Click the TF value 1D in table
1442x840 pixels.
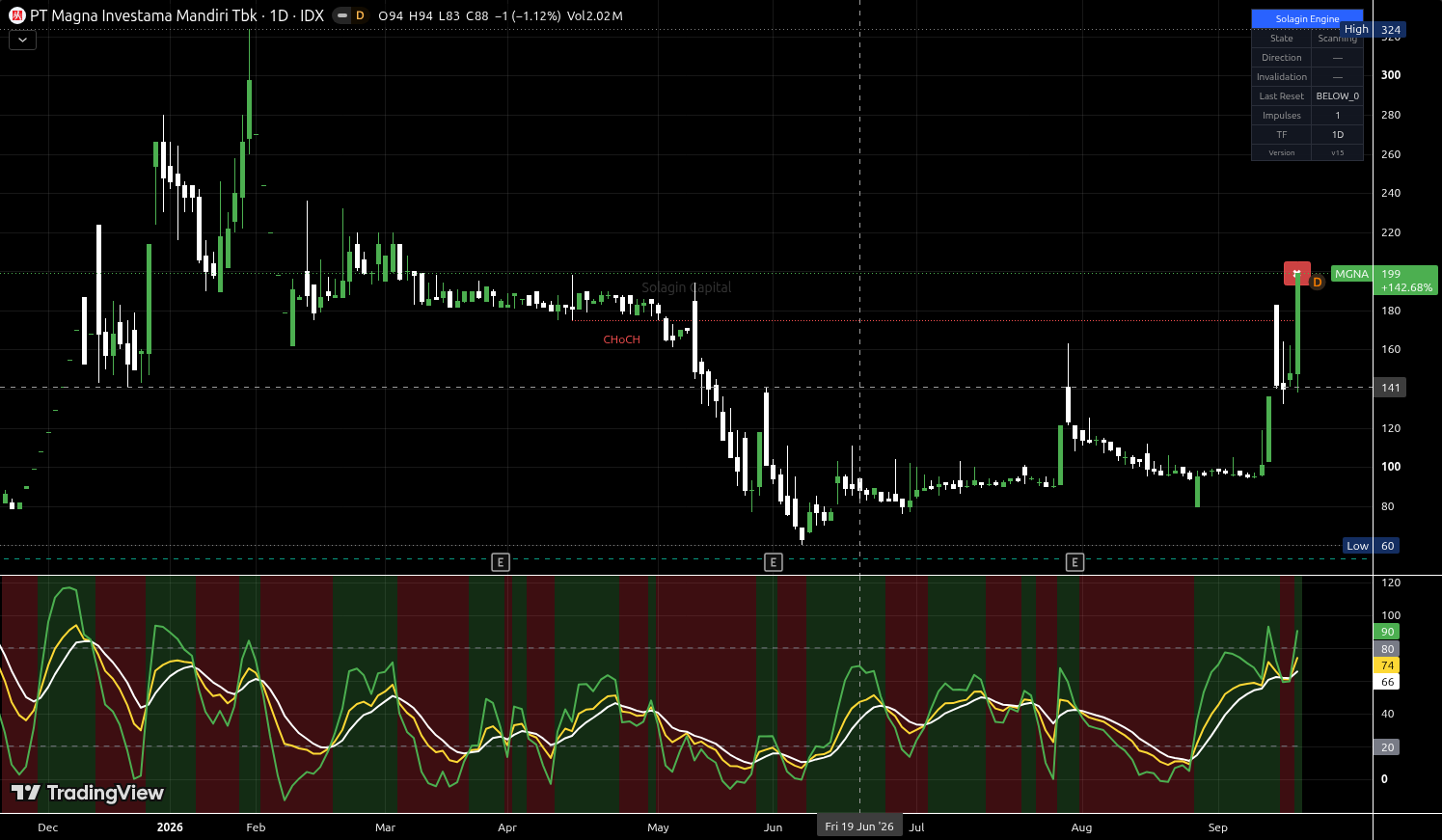click(x=1338, y=135)
